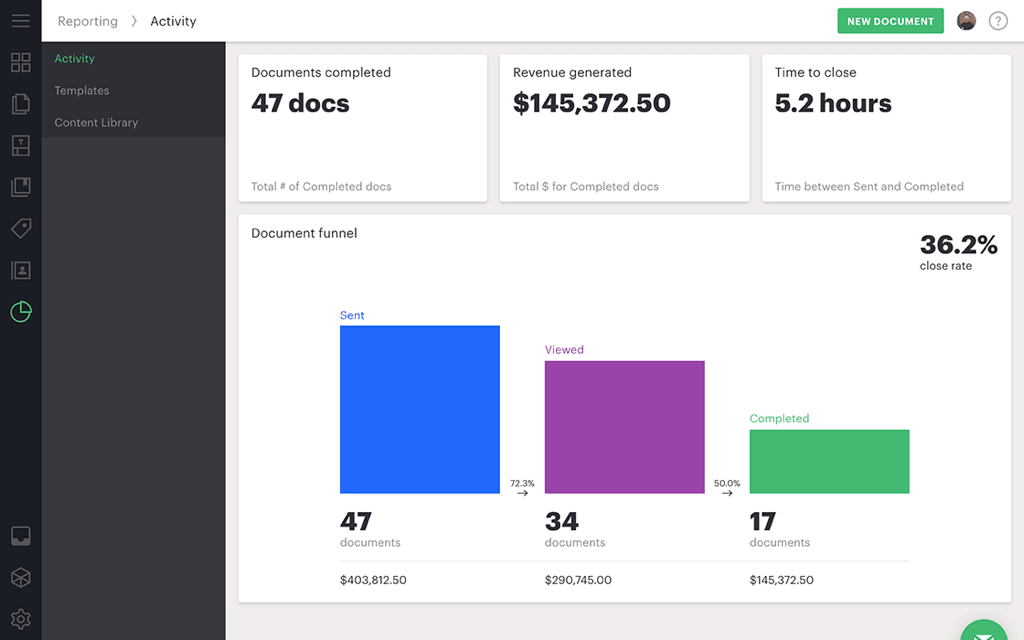Open the Inbox tray icon
Image resolution: width=1024 pixels, height=640 pixels.
pos(20,536)
